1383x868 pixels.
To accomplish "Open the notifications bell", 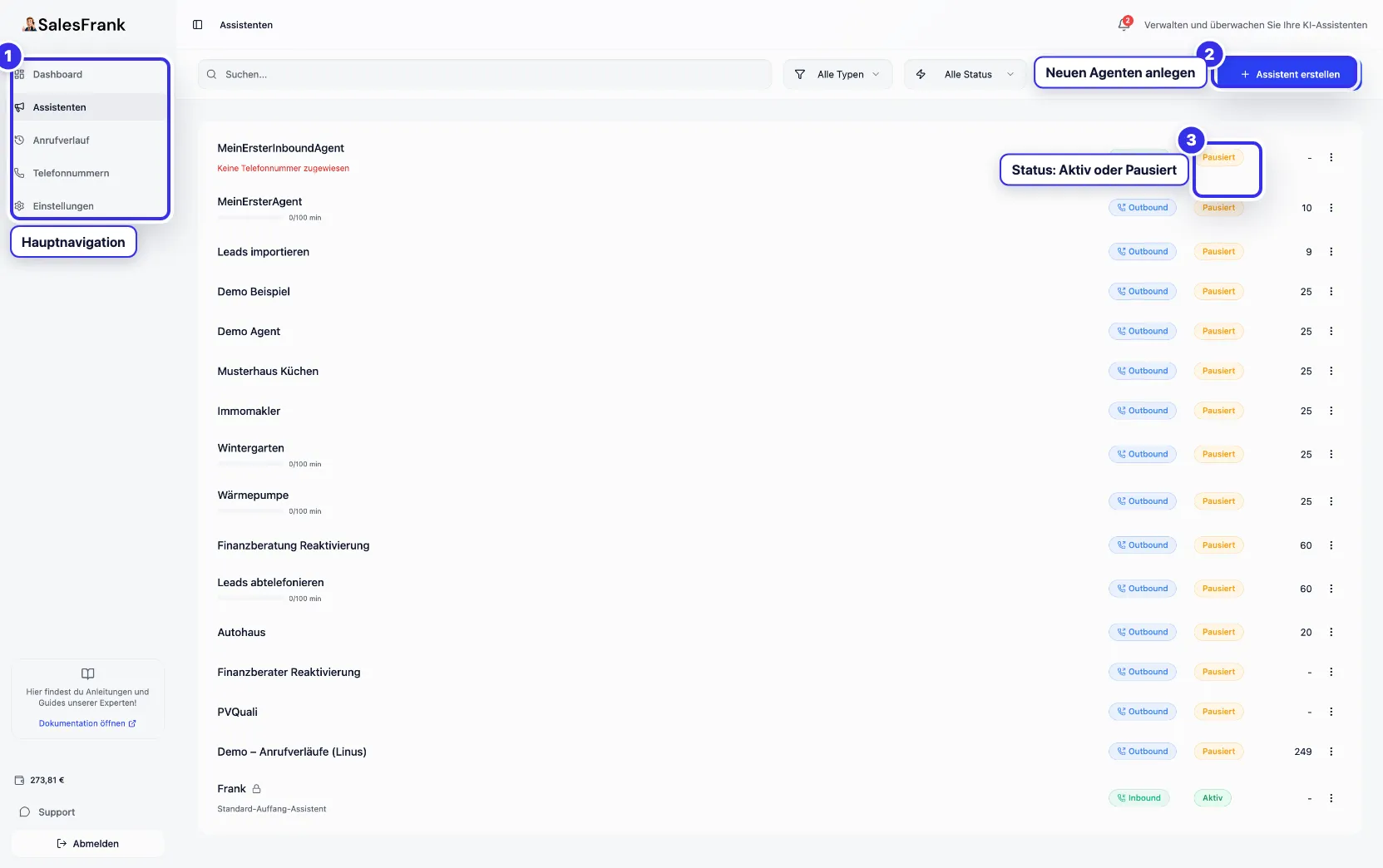I will (1124, 25).
